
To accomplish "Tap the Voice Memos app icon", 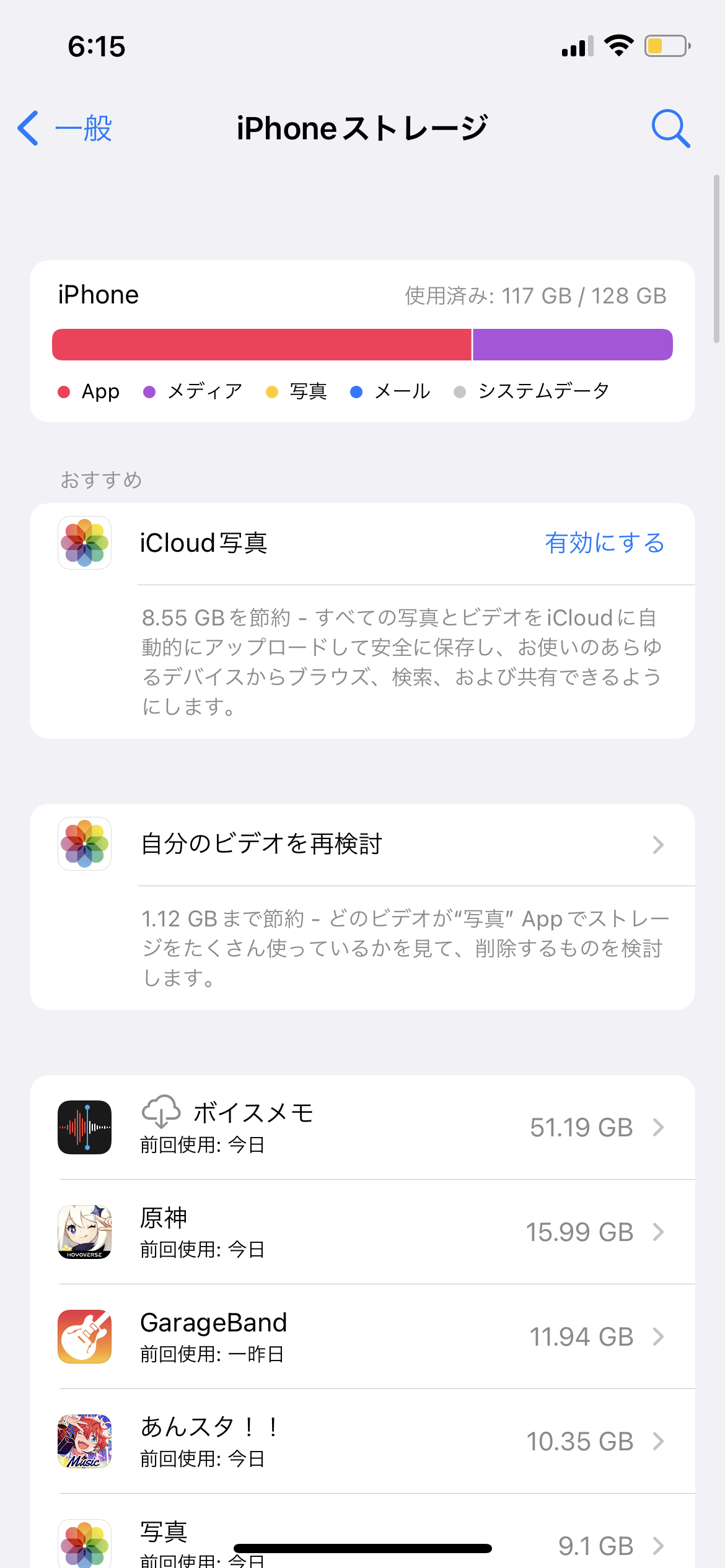I will [x=85, y=1127].
